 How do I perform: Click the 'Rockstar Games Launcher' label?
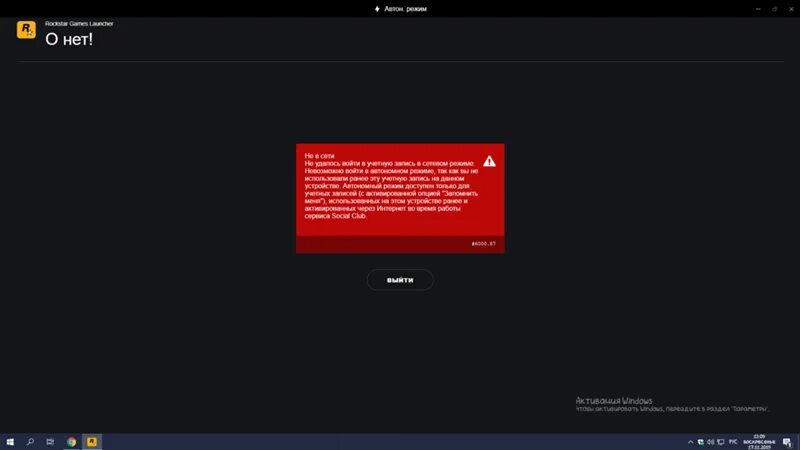(79, 23)
